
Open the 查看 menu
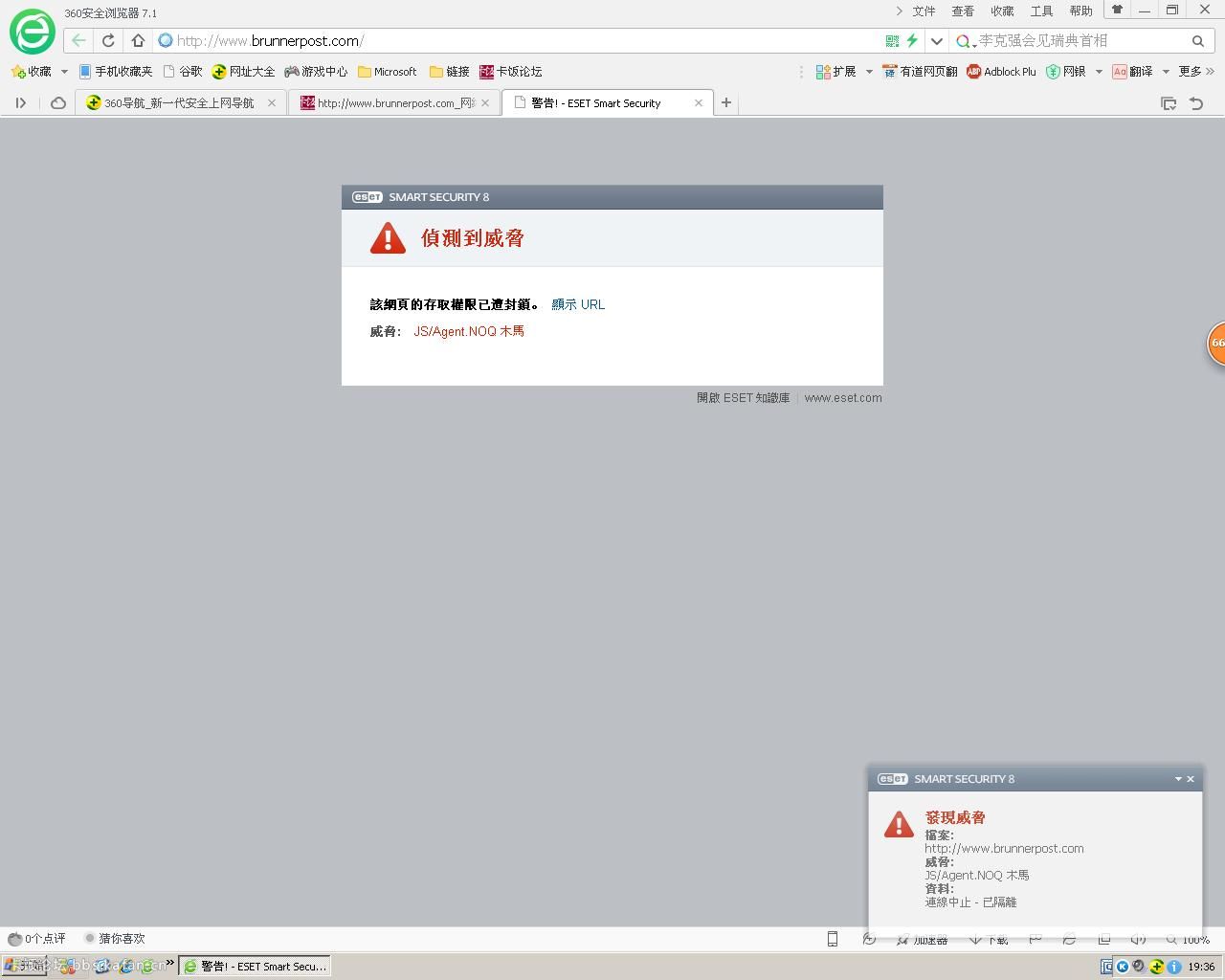click(x=963, y=11)
